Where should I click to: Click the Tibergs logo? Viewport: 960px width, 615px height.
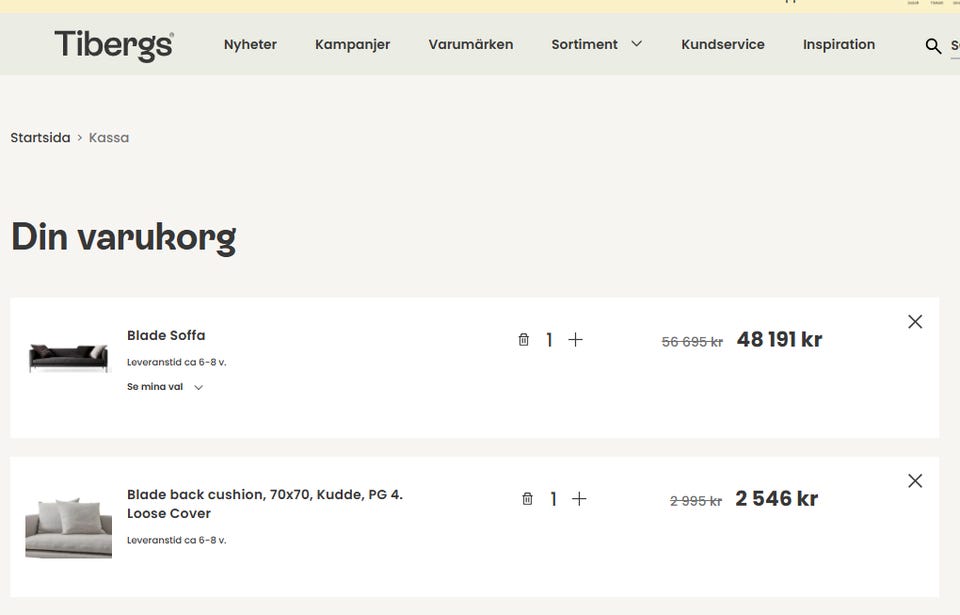[114, 45]
